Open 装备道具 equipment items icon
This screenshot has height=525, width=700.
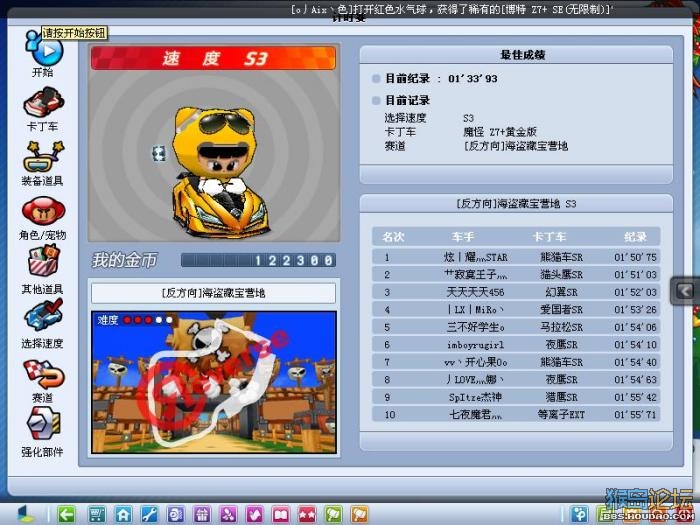pos(44,157)
